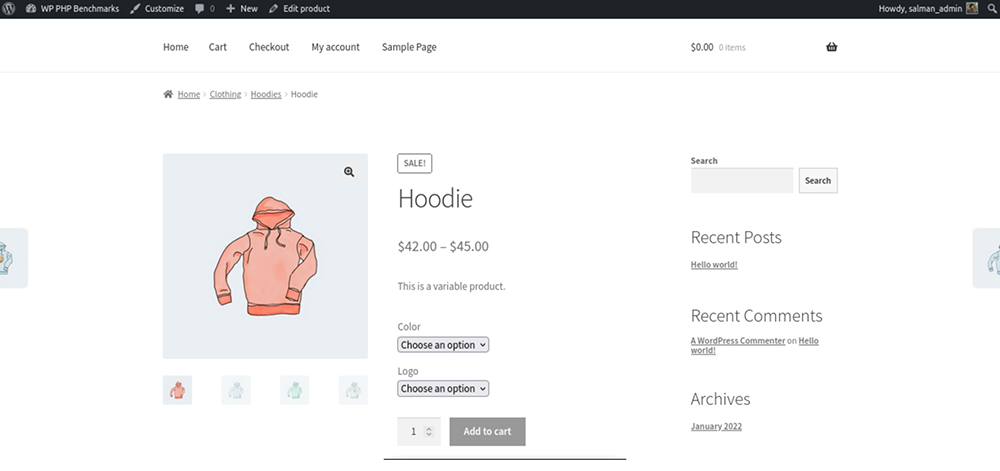Click the sidebar search text field
Image resolution: width=1000 pixels, height=471 pixels.
pyautogui.click(x=742, y=180)
